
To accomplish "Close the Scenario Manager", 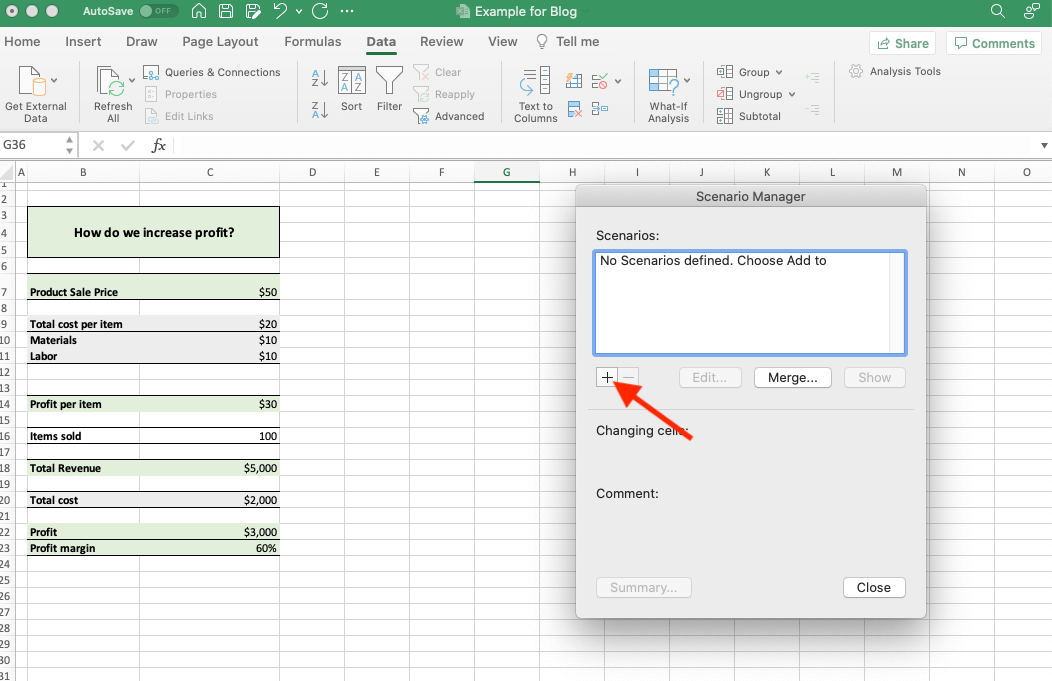I will coord(874,587).
